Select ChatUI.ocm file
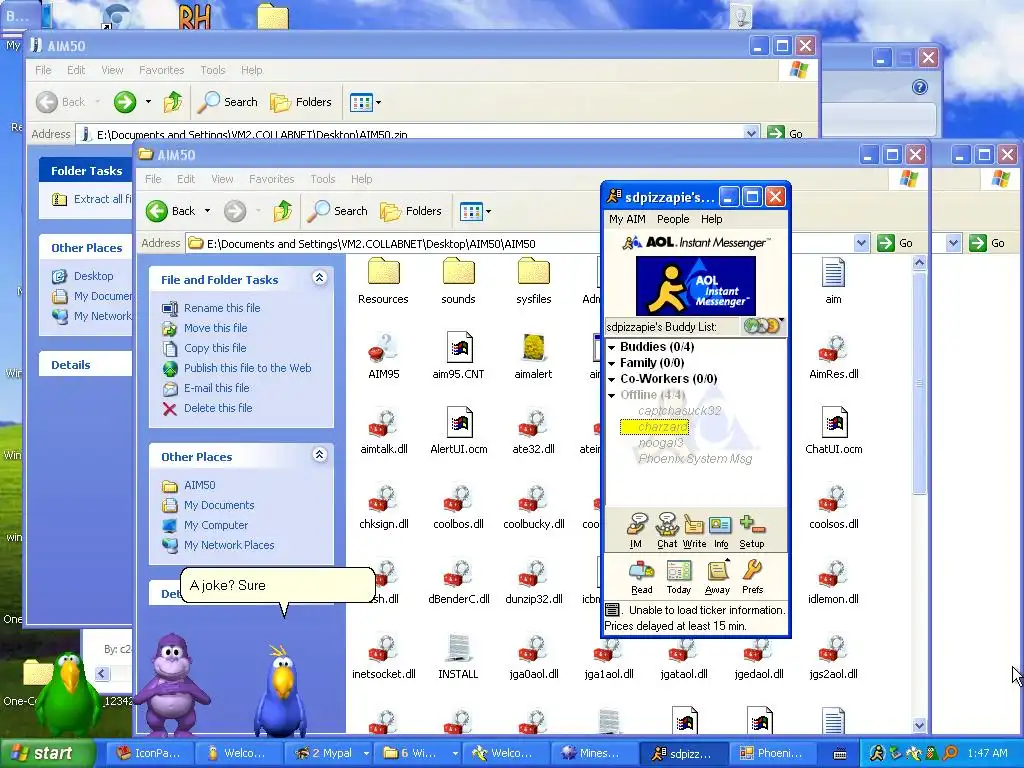The image size is (1024, 768). (833, 432)
